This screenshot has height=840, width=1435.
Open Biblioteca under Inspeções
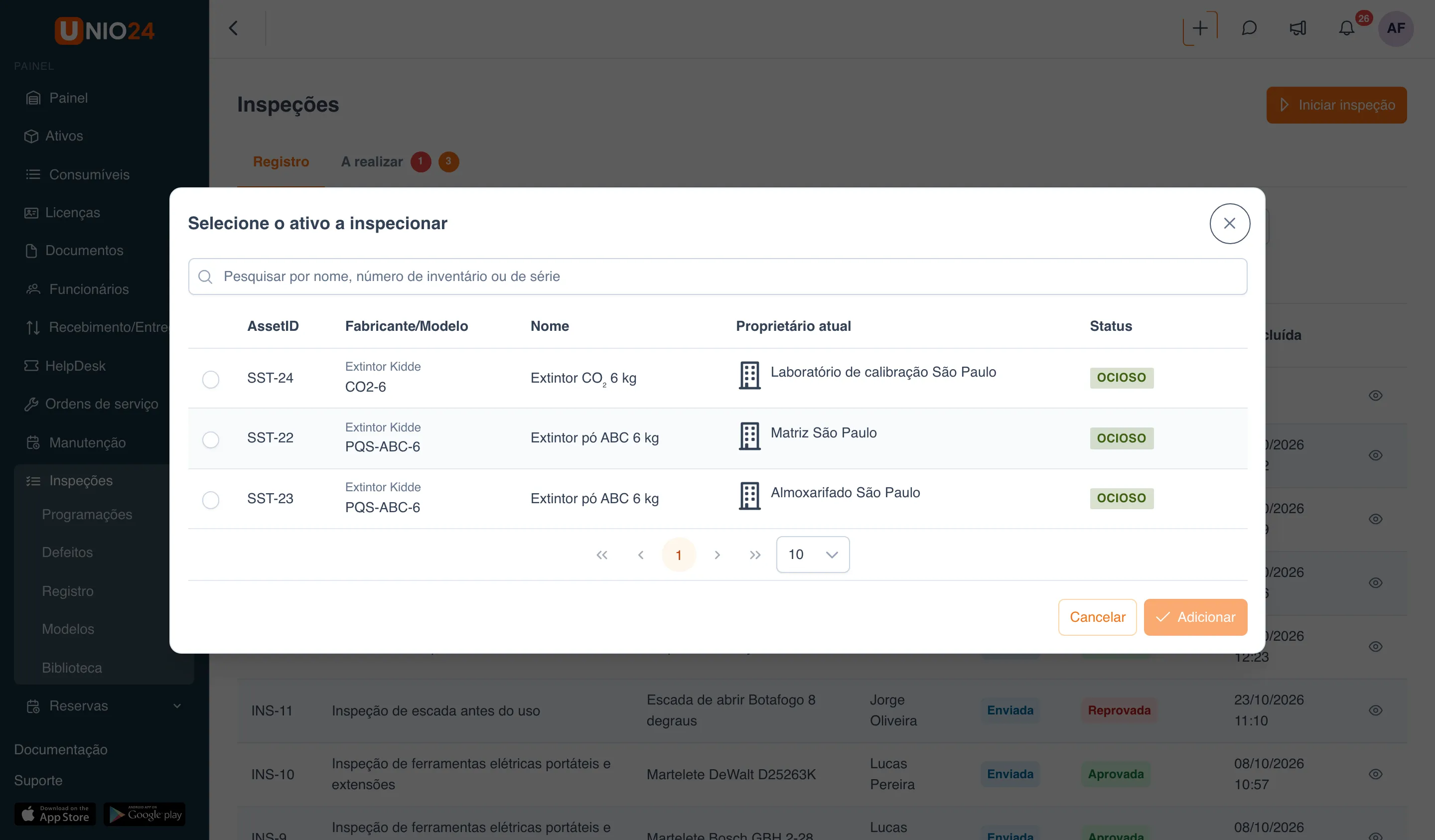[72, 668]
